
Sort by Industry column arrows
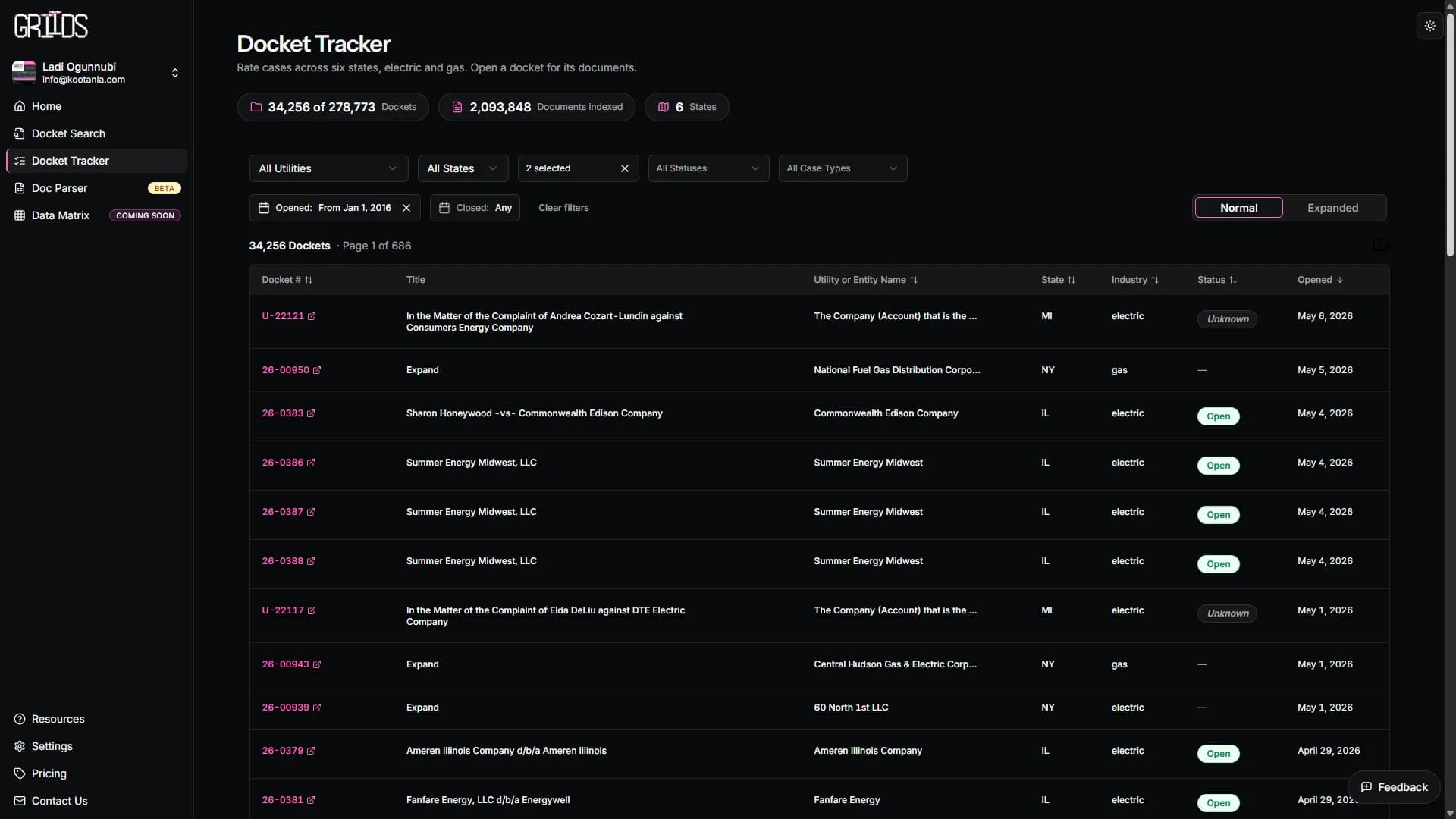click(x=1155, y=280)
